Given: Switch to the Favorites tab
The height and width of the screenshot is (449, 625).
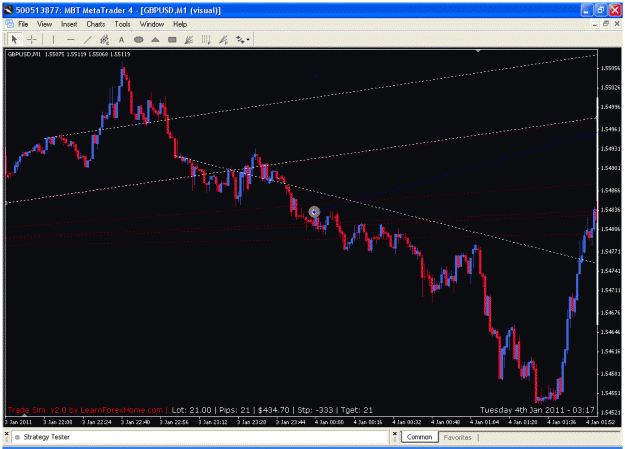Looking at the screenshot, I should pos(458,437).
